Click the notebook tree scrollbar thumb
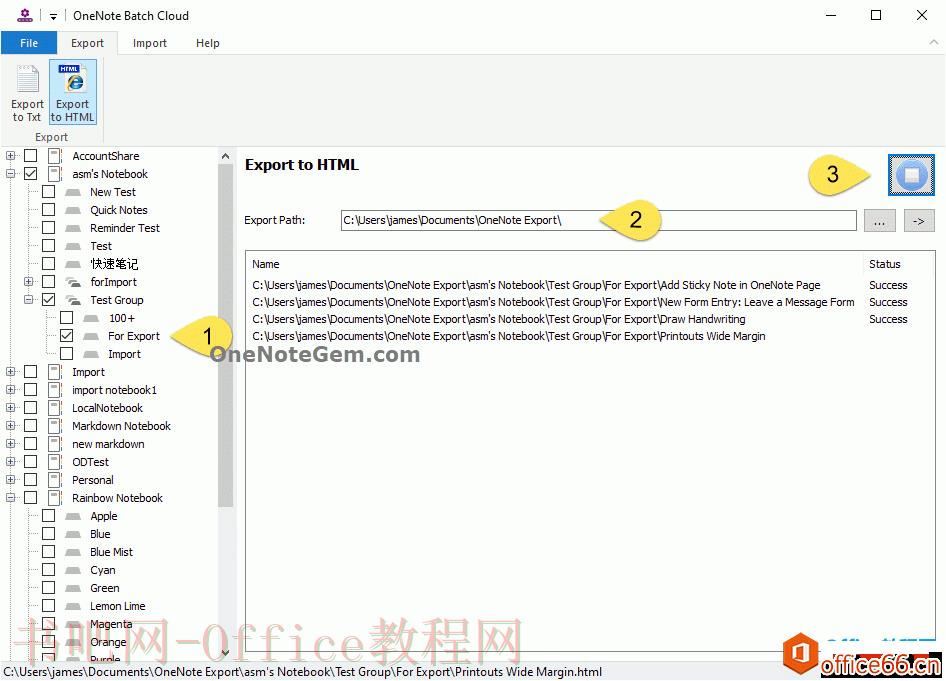This screenshot has height=681, width=946. click(225, 335)
